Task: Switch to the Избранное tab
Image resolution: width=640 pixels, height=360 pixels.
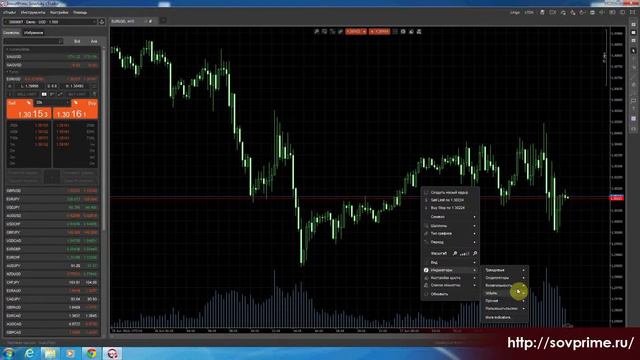Action: [x=33, y=33]
